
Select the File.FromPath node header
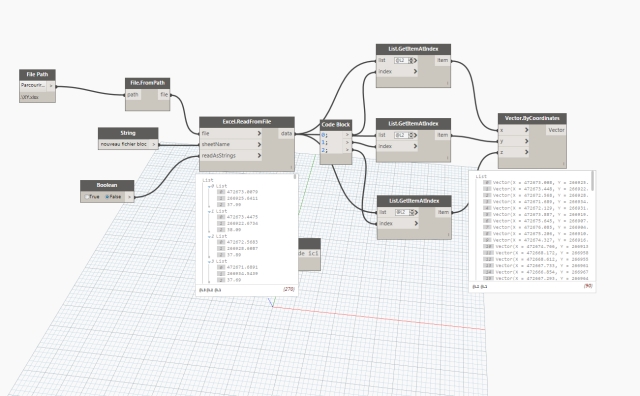pyautogui.click(x=147, y=83)
